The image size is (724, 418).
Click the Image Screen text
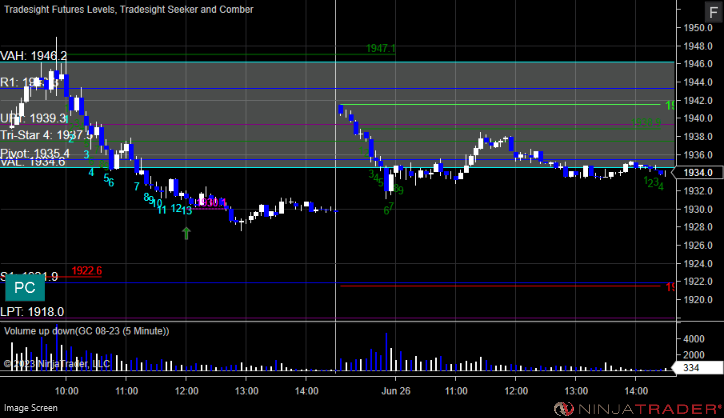tap(31, 408)
